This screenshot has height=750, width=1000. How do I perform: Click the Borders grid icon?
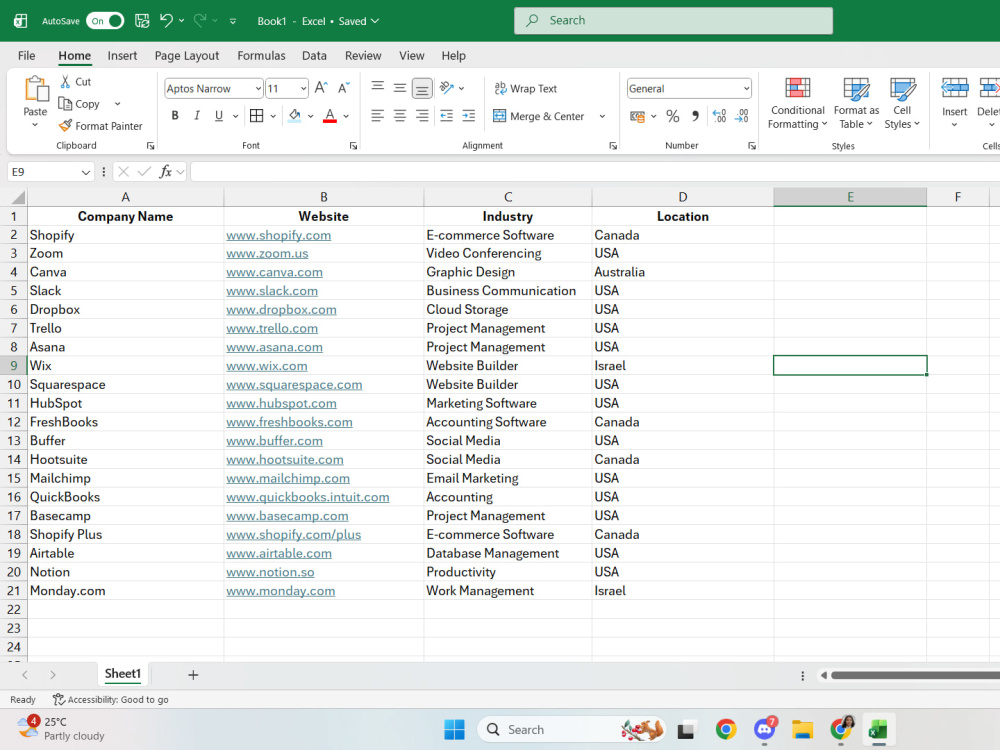[256, 115]
